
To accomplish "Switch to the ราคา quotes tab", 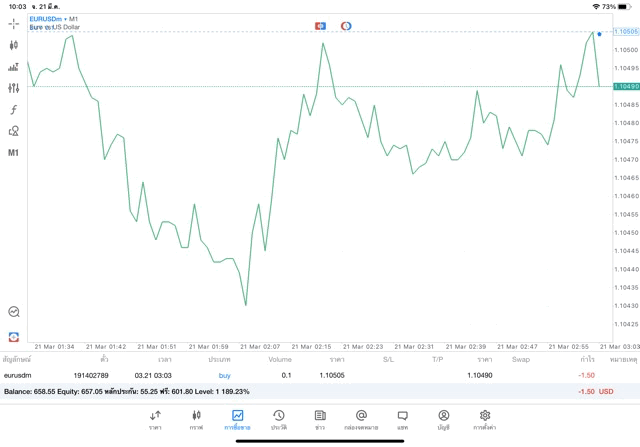I will (155, 420).
